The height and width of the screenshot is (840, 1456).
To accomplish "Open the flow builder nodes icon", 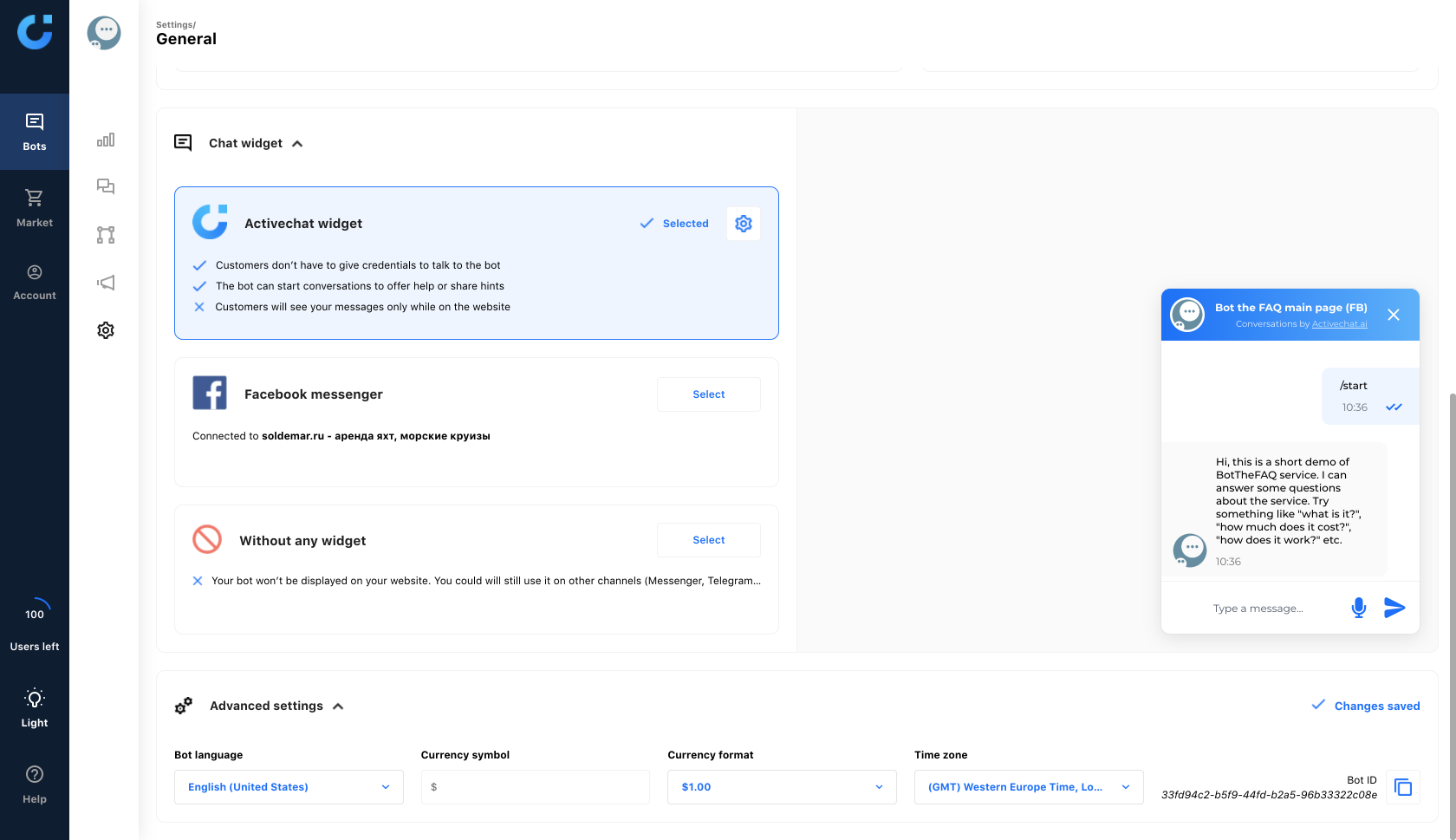I will coord(106,235).
